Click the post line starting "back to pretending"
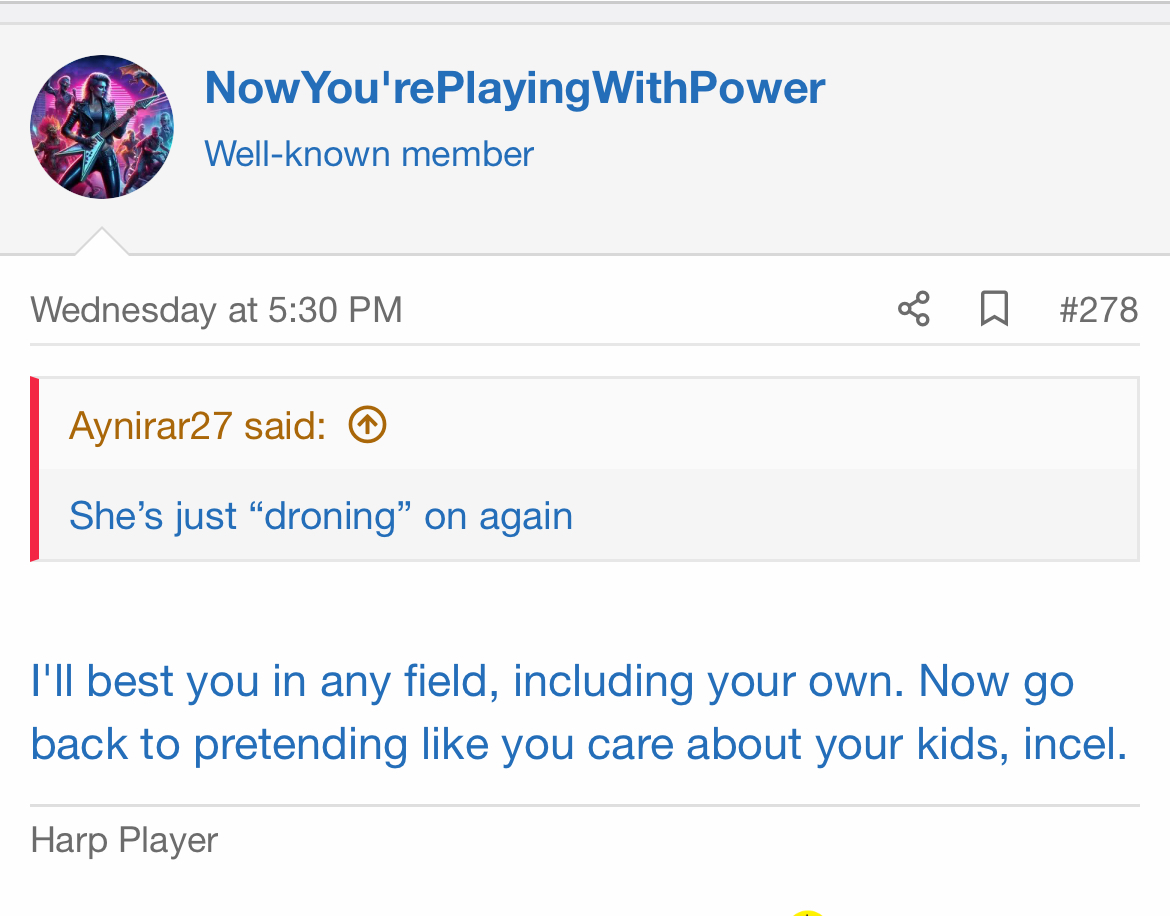The width and height of the screenshot is (1170, 916). [578, 745]
